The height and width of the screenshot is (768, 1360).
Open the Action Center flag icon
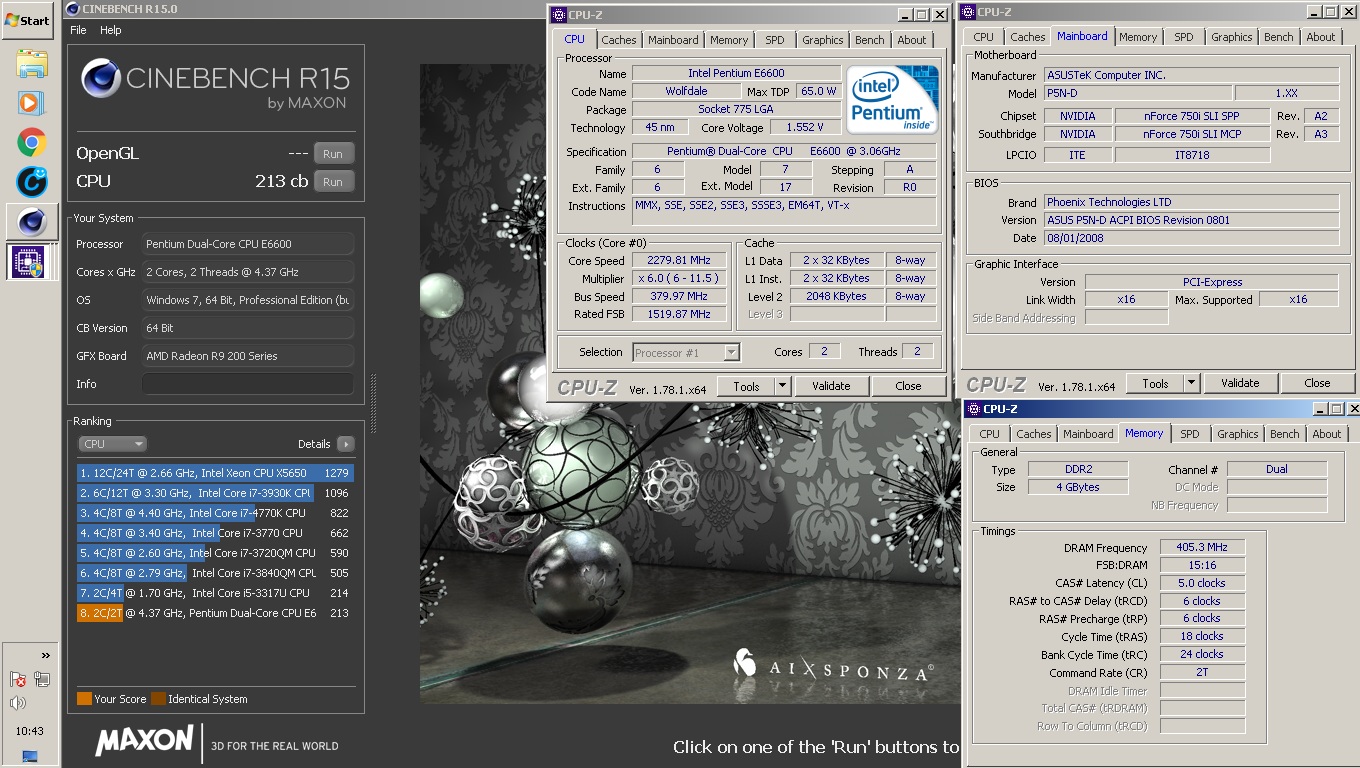click(x=18, y=680)
